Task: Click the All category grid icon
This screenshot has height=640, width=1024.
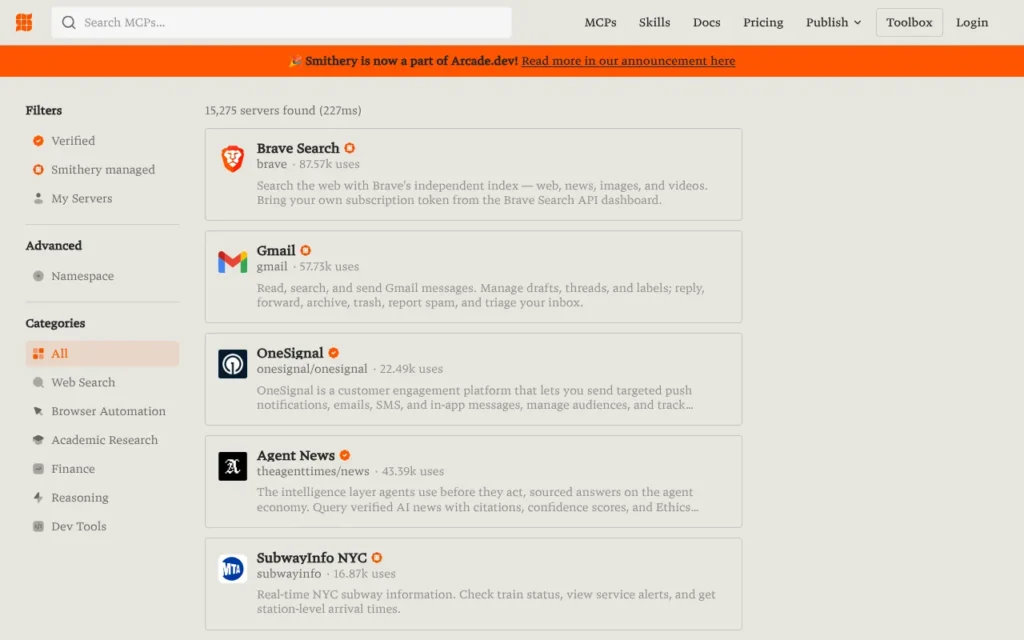Action: (x=39, y=353)
